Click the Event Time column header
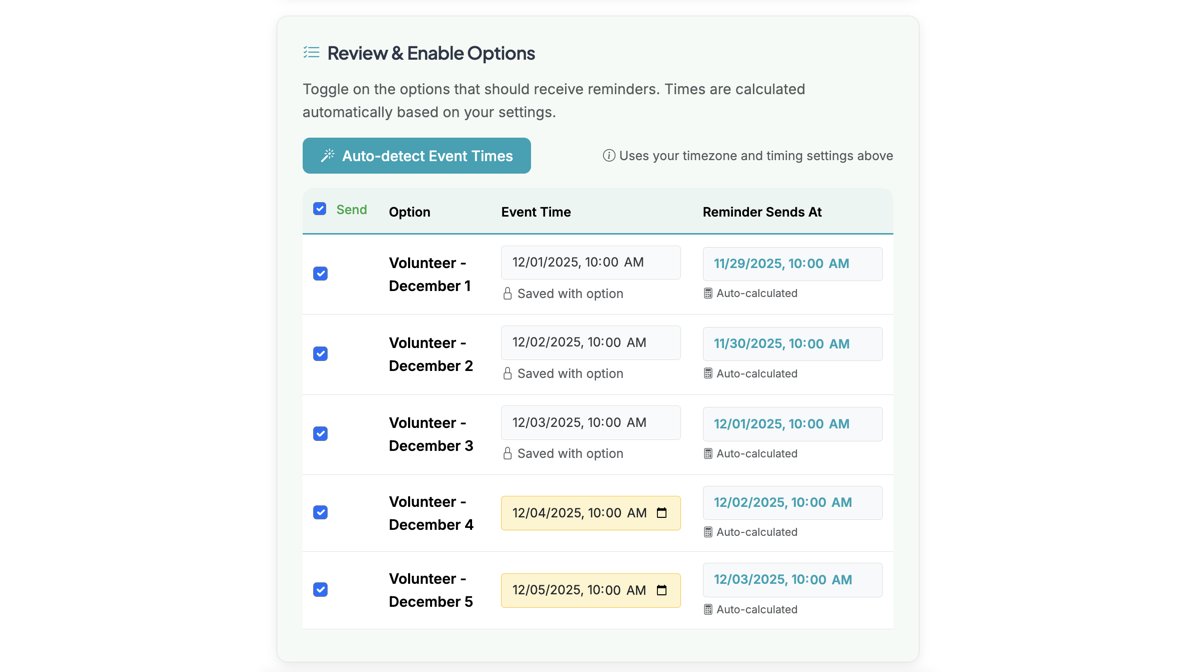The width and height of the screenshot is (1200, 672). pos(537,212)
